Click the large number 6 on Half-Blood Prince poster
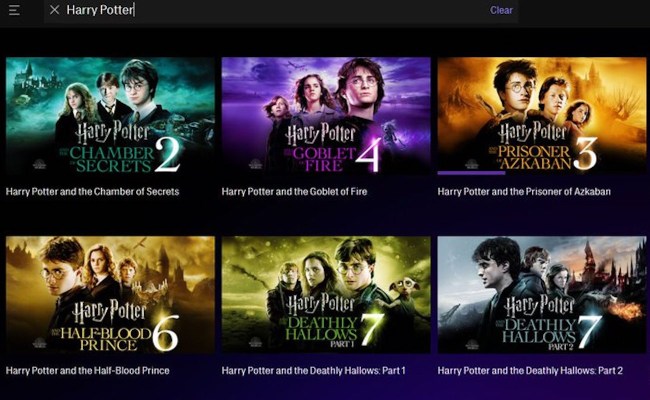The height and width of the screenshot is (400, 650). click(164, 334)
